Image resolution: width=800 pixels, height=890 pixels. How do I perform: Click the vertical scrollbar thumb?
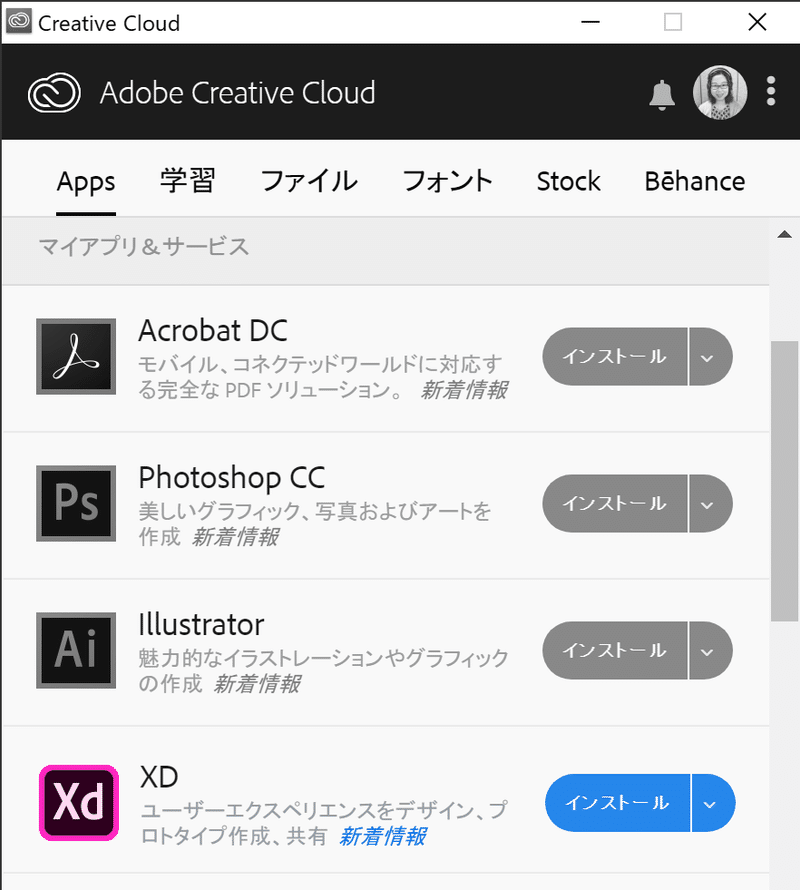coord(785,481)
